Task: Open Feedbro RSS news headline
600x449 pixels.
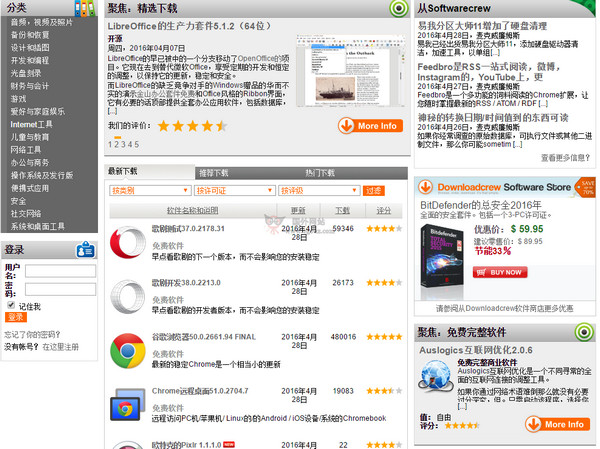Action: [x=489, y=72]
